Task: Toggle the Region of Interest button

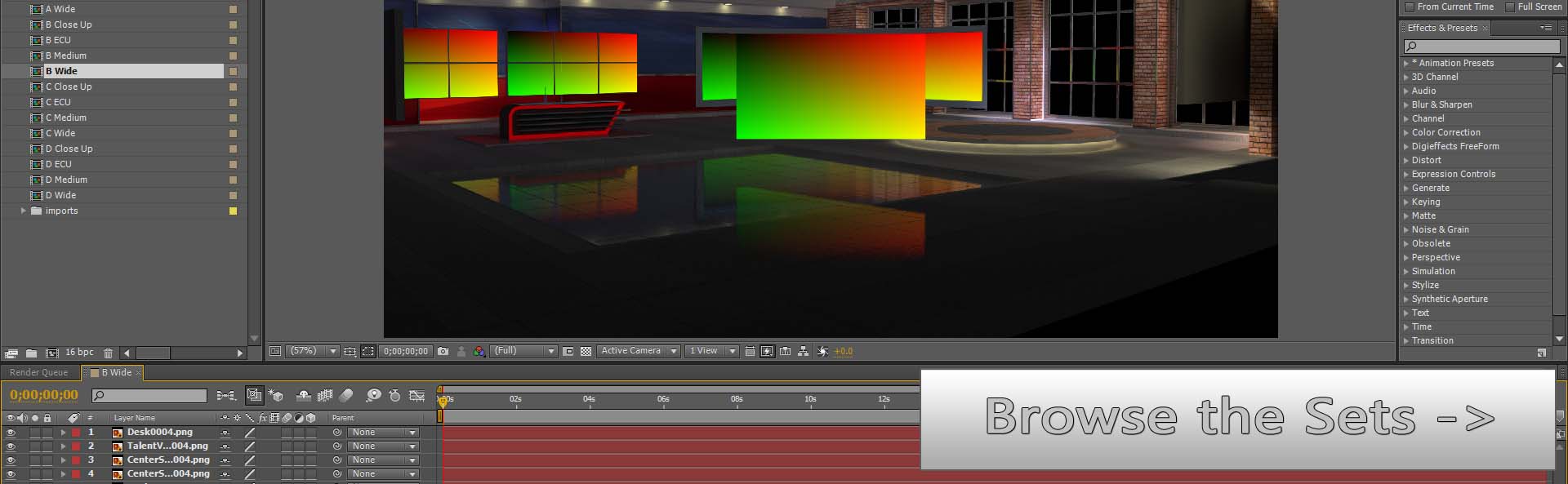Action: (568, 352)
